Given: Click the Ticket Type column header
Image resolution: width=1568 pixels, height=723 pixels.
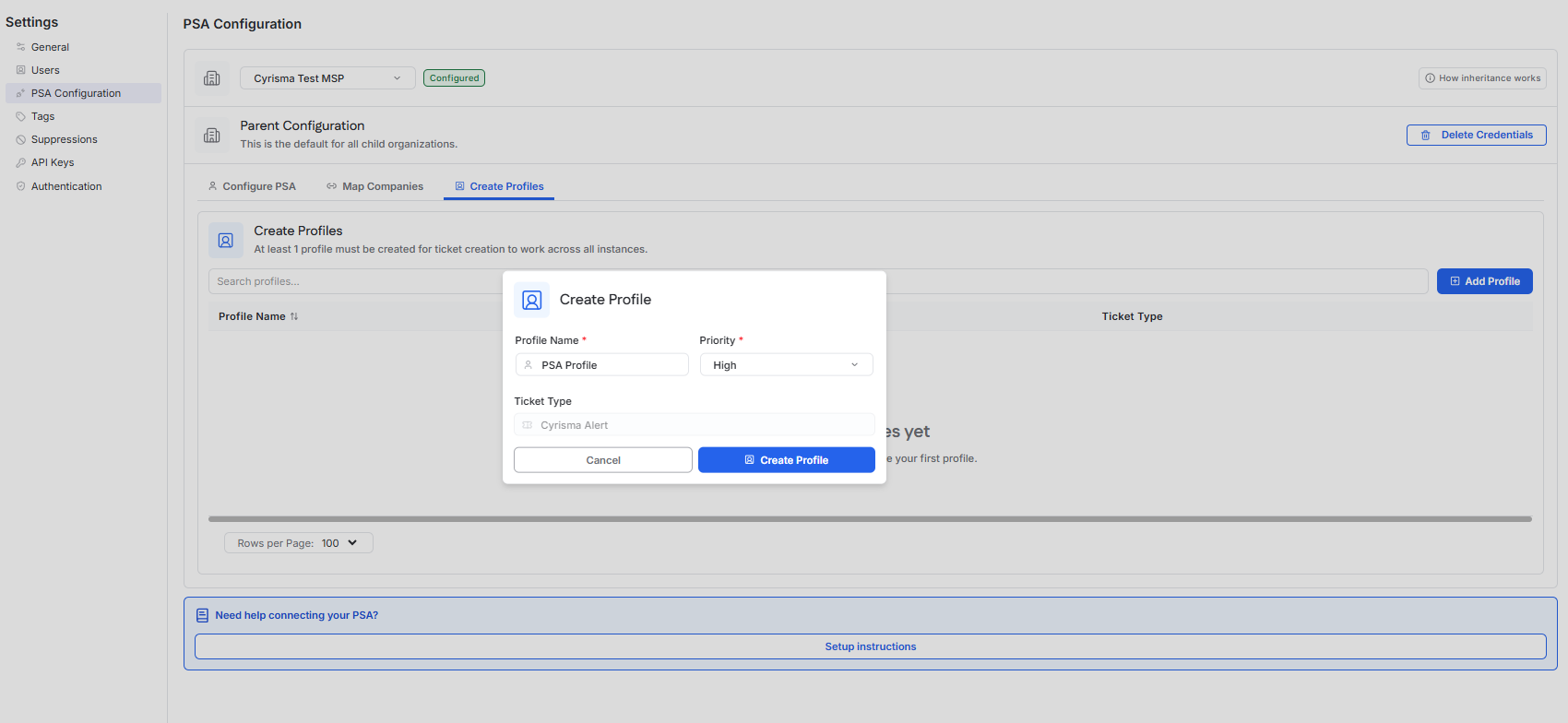Looking at the screenshot, I should click(1132, 316).
